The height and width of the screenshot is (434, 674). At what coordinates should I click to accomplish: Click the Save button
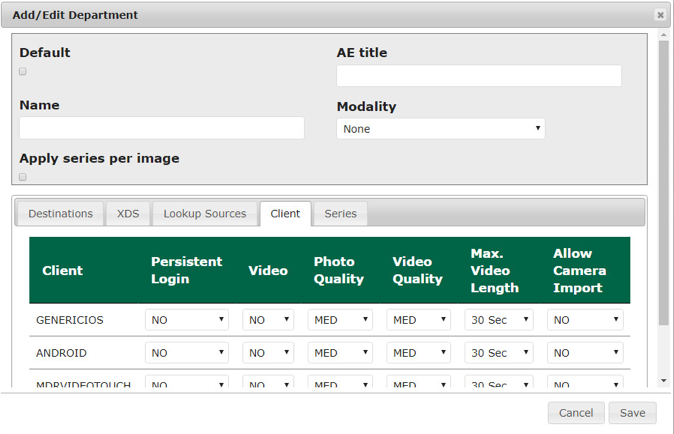pos(632,413)
